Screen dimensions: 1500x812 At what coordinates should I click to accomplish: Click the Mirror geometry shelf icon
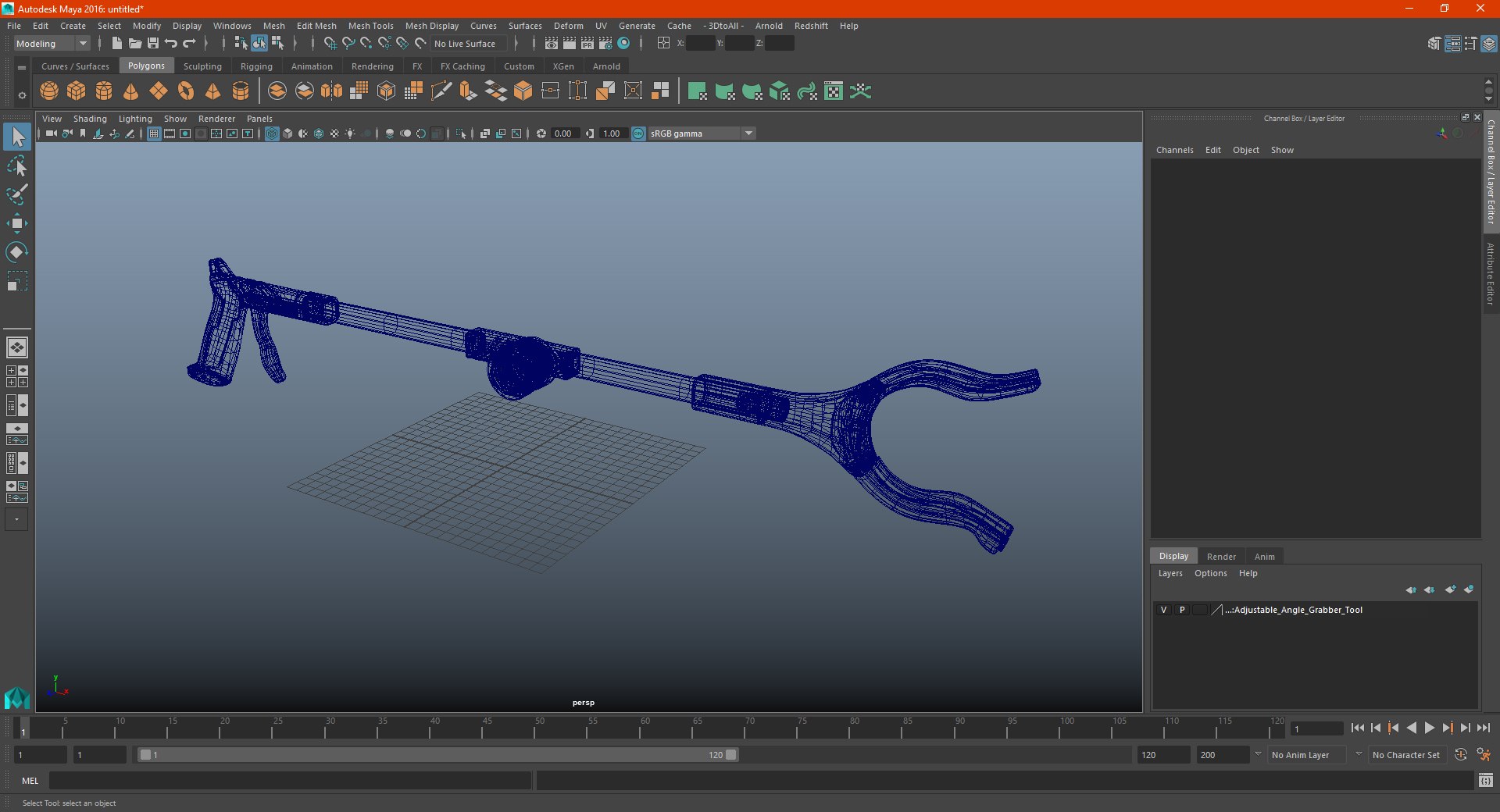[x=332, y=91]
